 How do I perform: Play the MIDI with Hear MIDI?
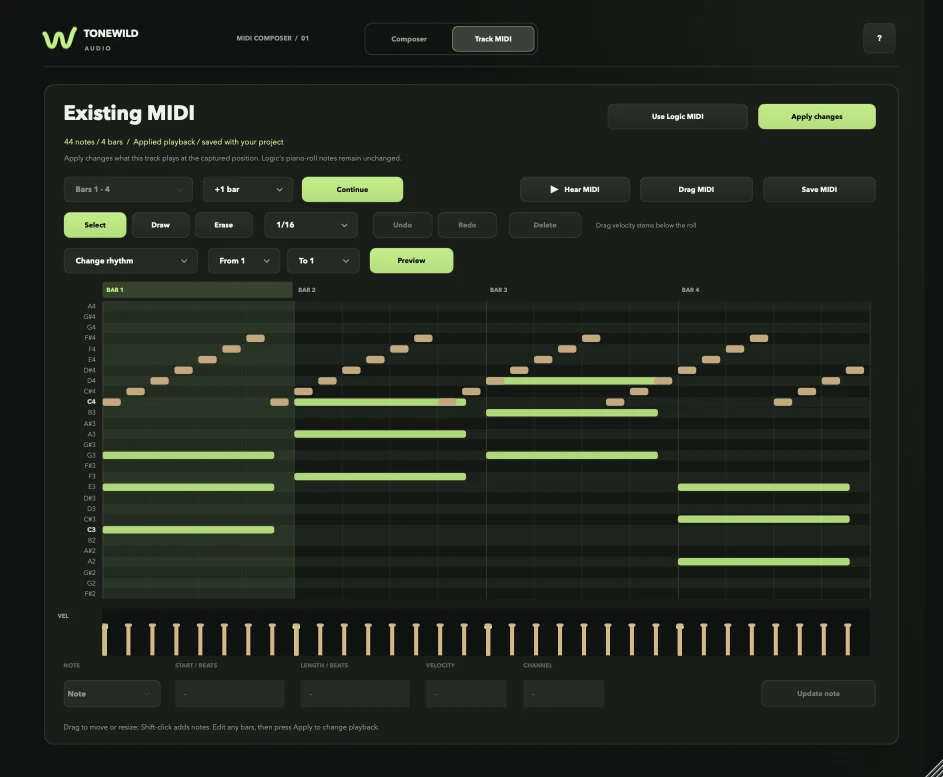(x=574, y=189)
